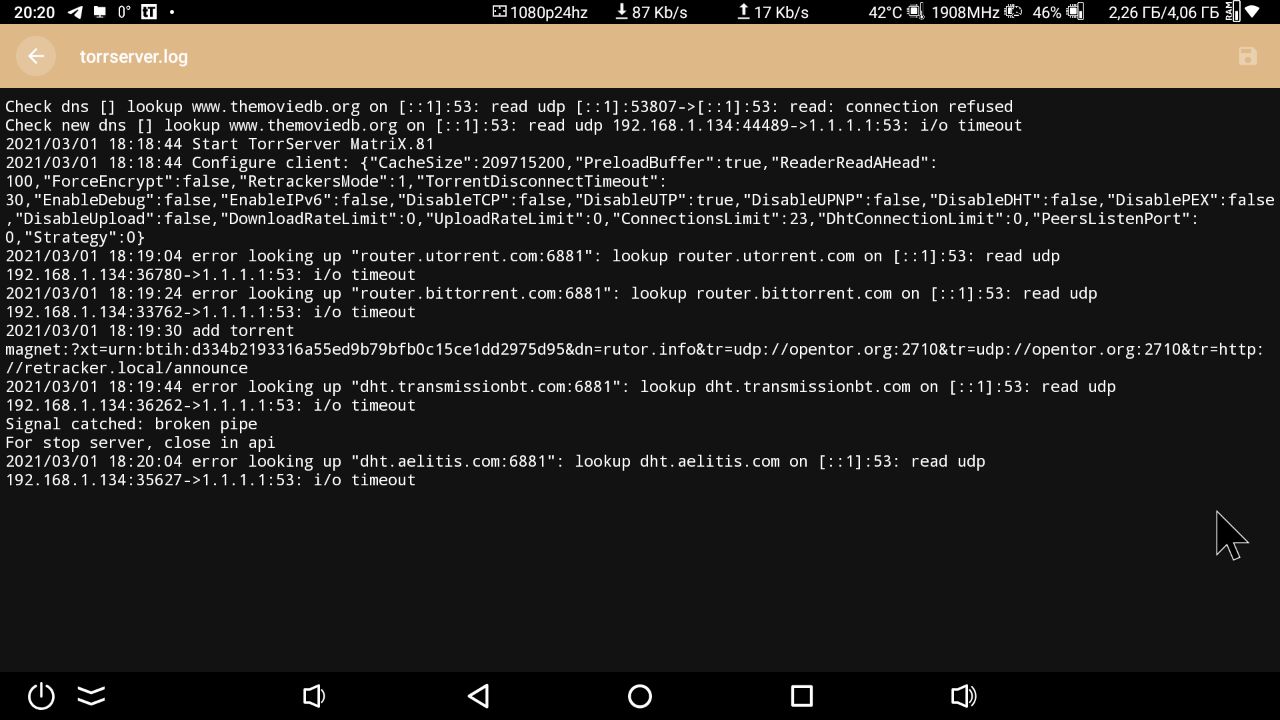This screenshot has width=1280, height=720.
Task: Tap the RAM usage icon
Action: pos(1232,12)
